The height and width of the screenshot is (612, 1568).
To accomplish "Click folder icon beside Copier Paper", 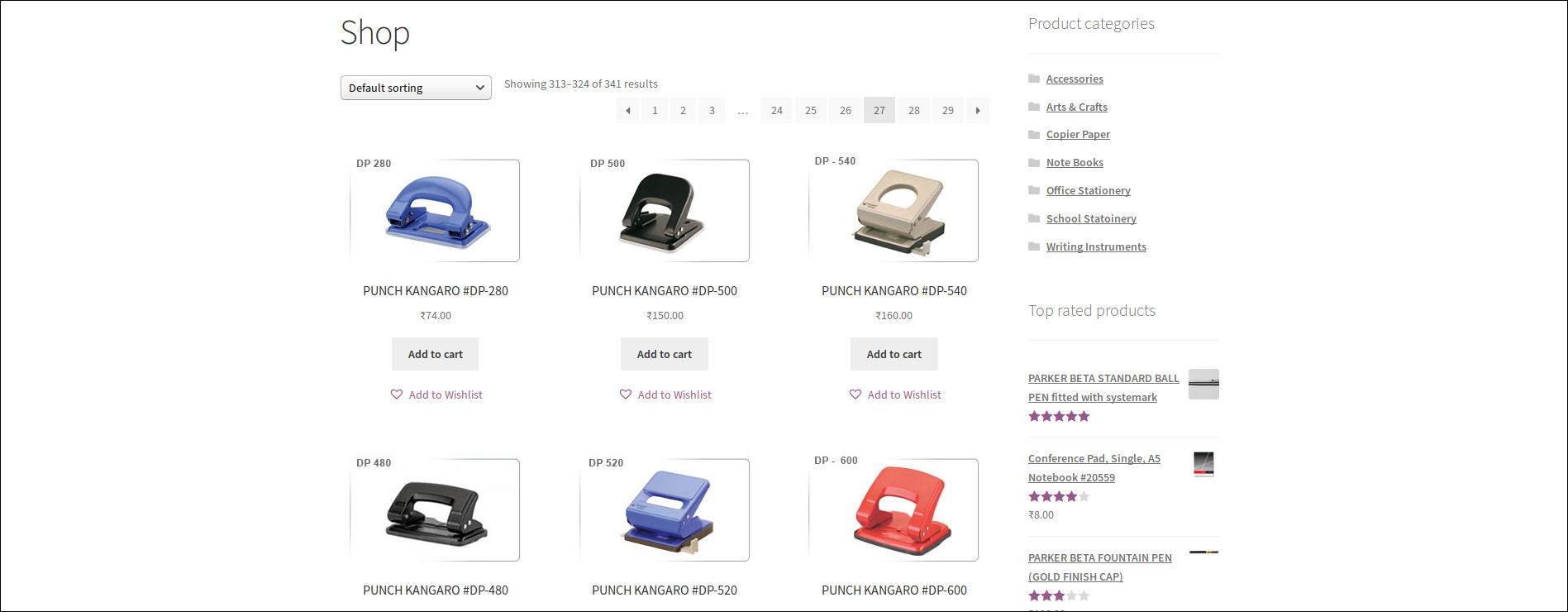I will pos(1034,134).
